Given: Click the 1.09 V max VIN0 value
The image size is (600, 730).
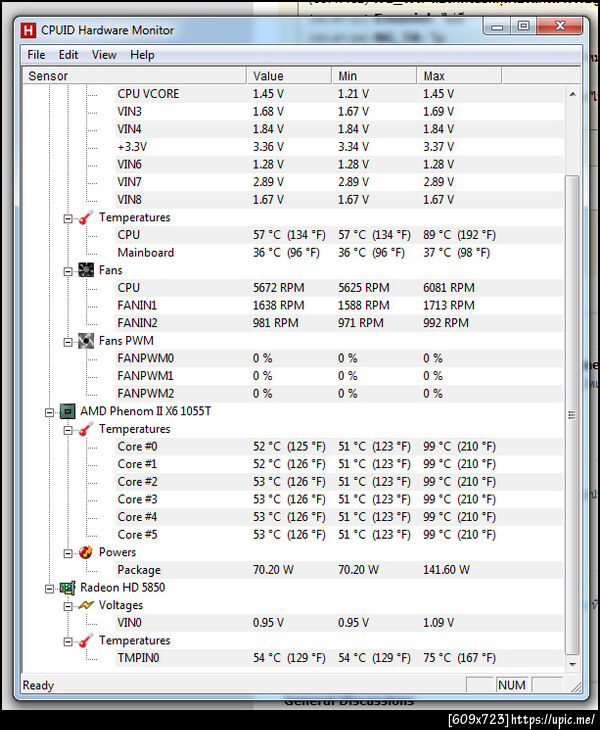Looking at the screenshot, I should tap(438, 623).
